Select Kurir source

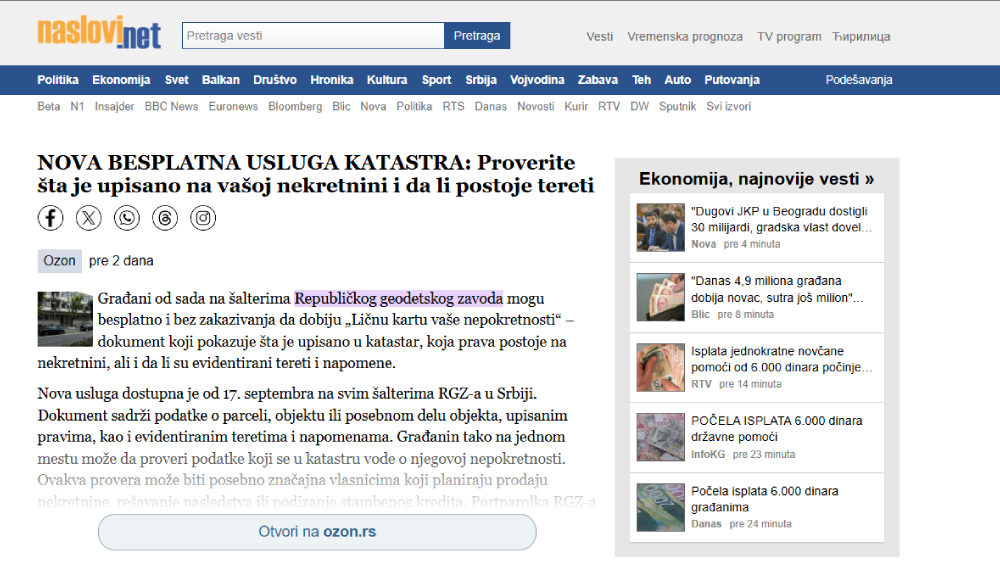[576, 106]
